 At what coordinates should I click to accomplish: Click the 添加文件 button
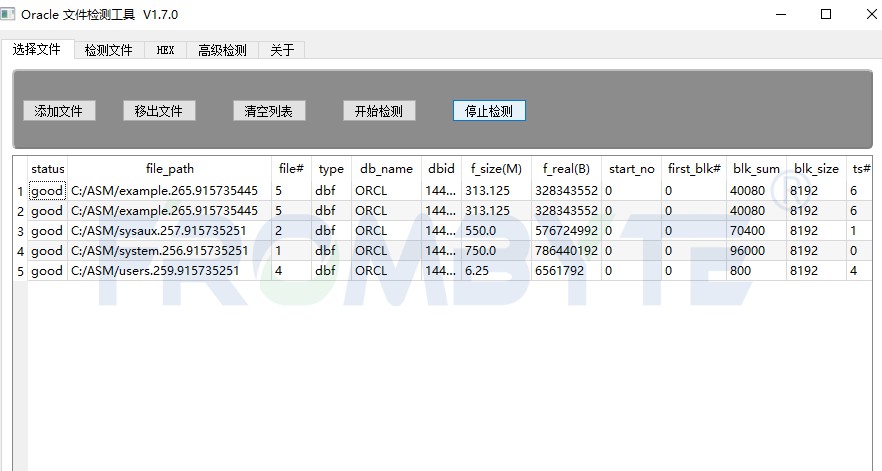click(59, 111)
